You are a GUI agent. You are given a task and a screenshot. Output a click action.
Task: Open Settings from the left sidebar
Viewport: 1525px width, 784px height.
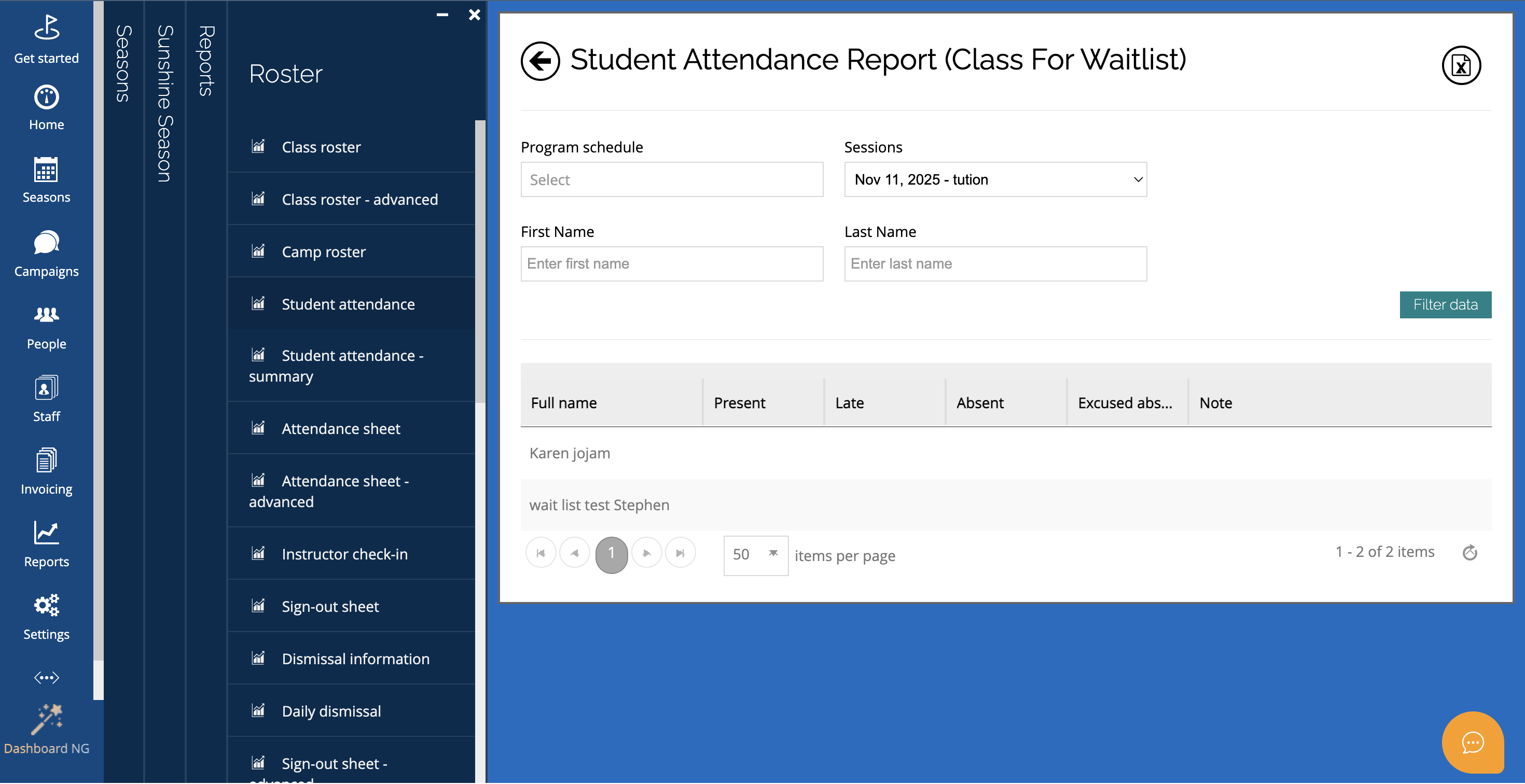(46, 617)
